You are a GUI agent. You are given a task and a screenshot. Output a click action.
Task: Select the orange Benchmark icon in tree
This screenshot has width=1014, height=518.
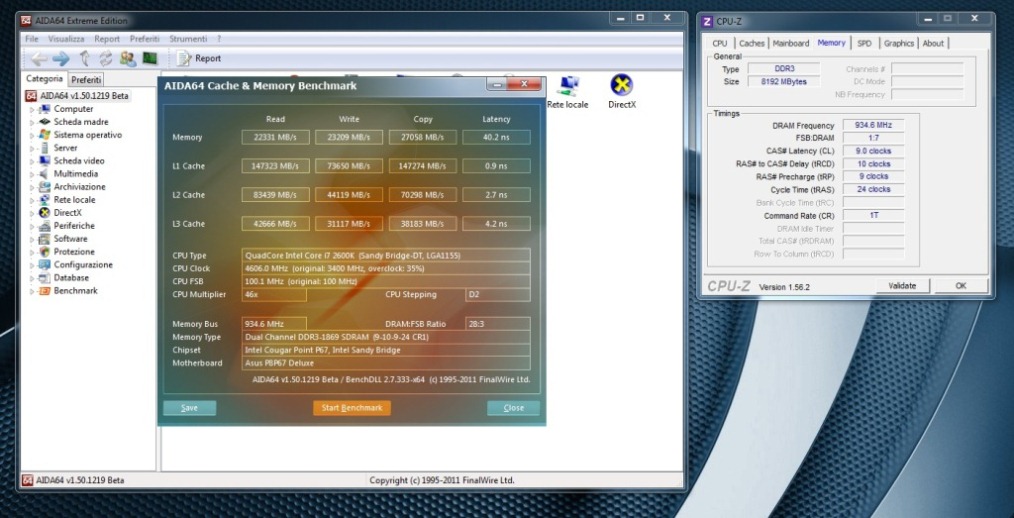click(x=44, y=291)
